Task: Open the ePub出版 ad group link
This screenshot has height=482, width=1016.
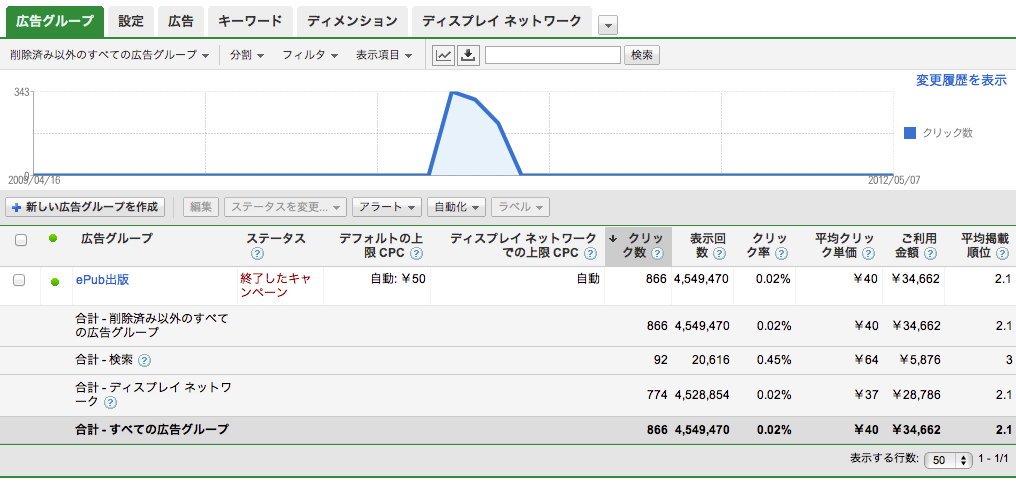Action: [x=102, y=279]
